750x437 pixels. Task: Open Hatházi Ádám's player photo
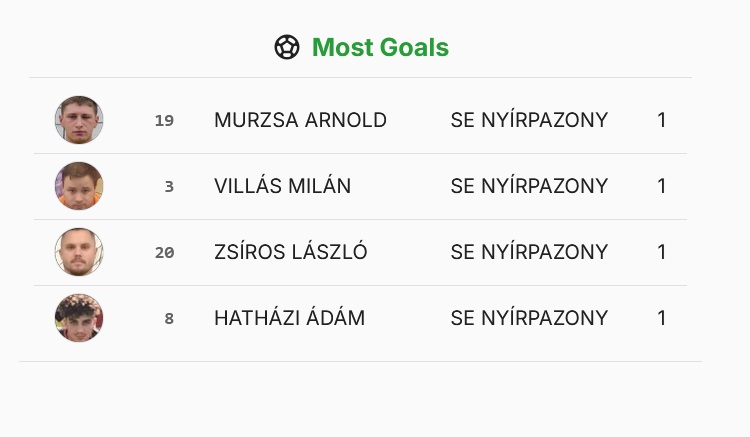tap(79, 318)
